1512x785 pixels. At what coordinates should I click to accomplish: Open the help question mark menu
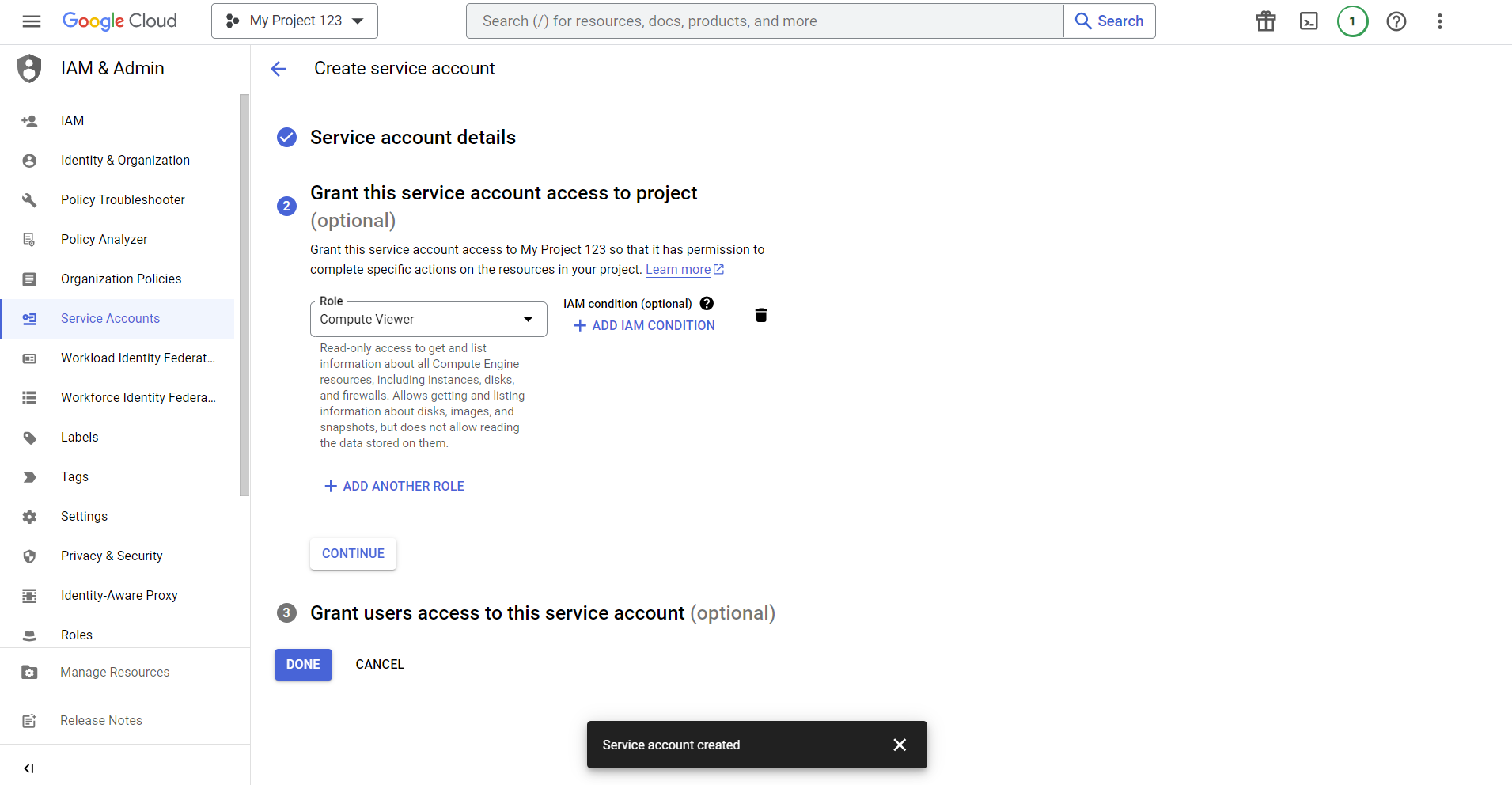(1396, 21)
